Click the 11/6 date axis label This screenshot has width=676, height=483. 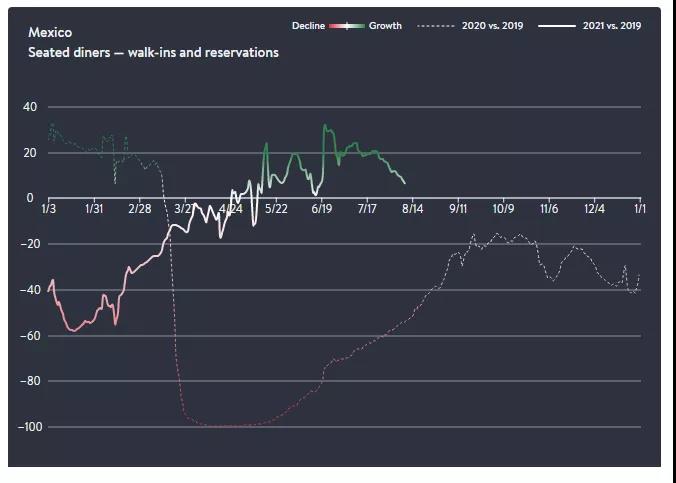point(549,209)
